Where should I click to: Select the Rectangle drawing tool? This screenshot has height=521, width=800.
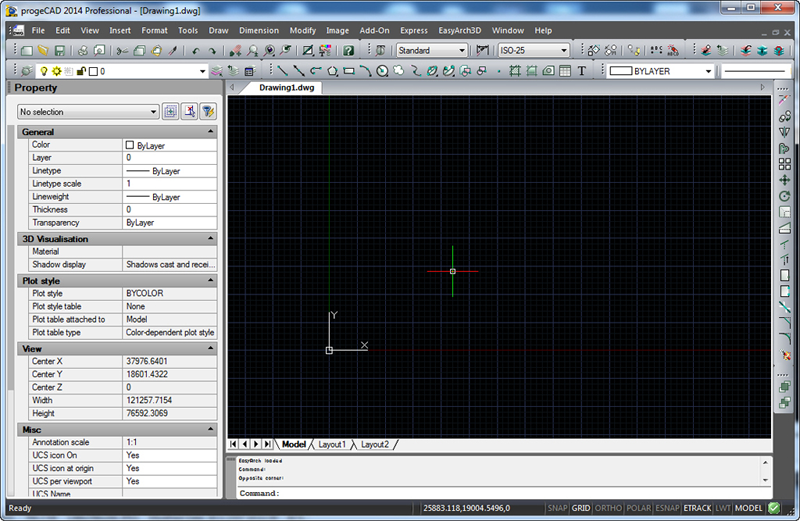tap(348, 71)
